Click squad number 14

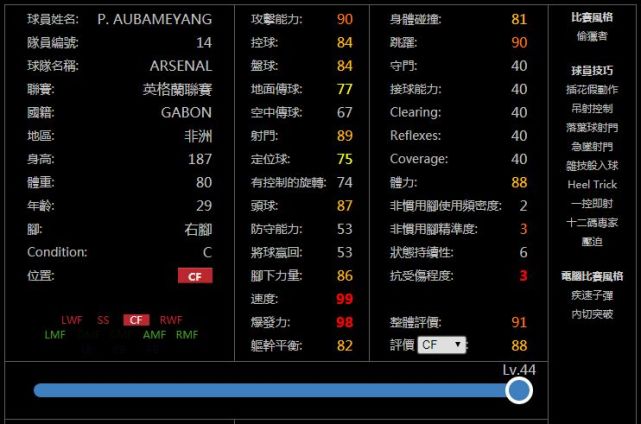204,43
